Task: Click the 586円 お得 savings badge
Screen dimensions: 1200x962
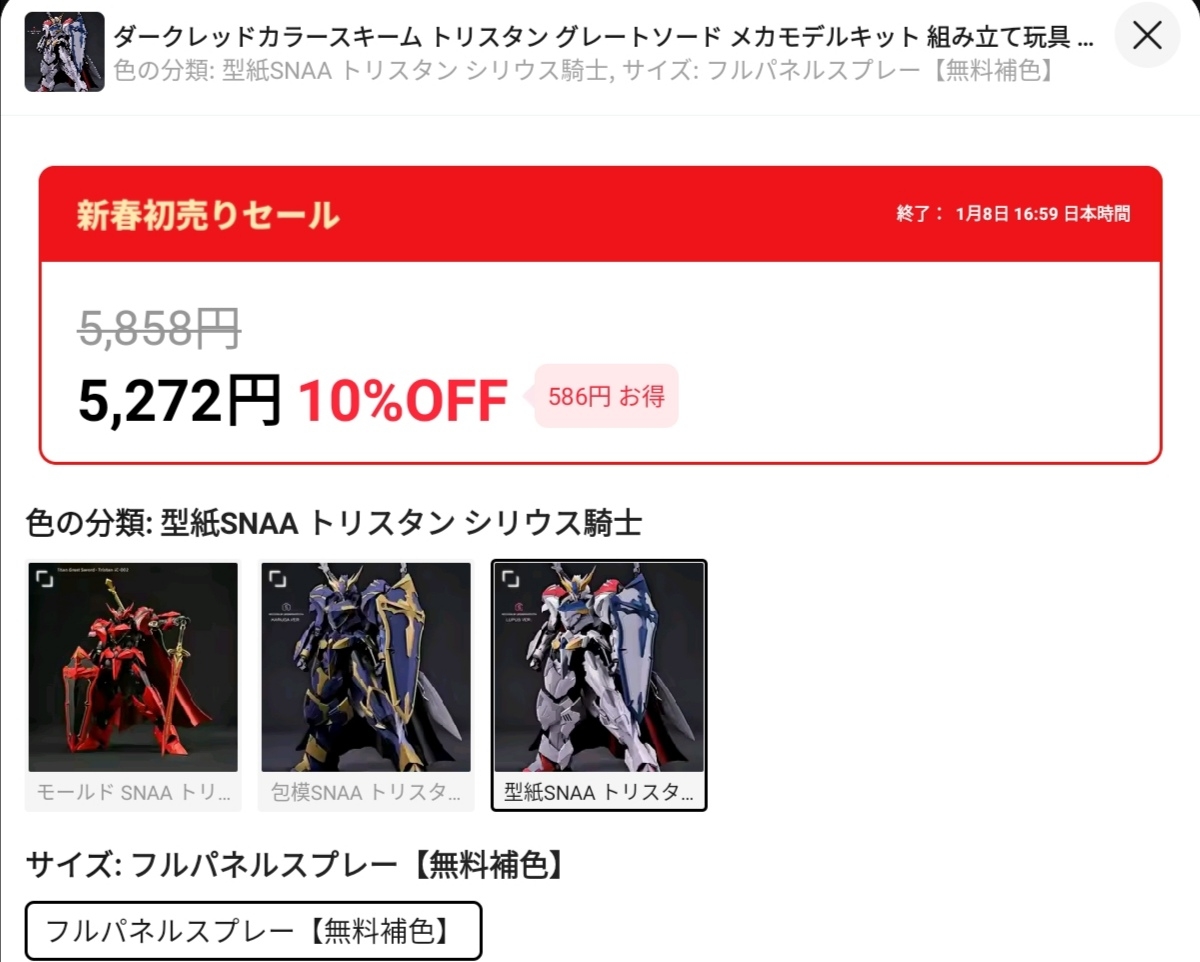Action: (606, 396)
